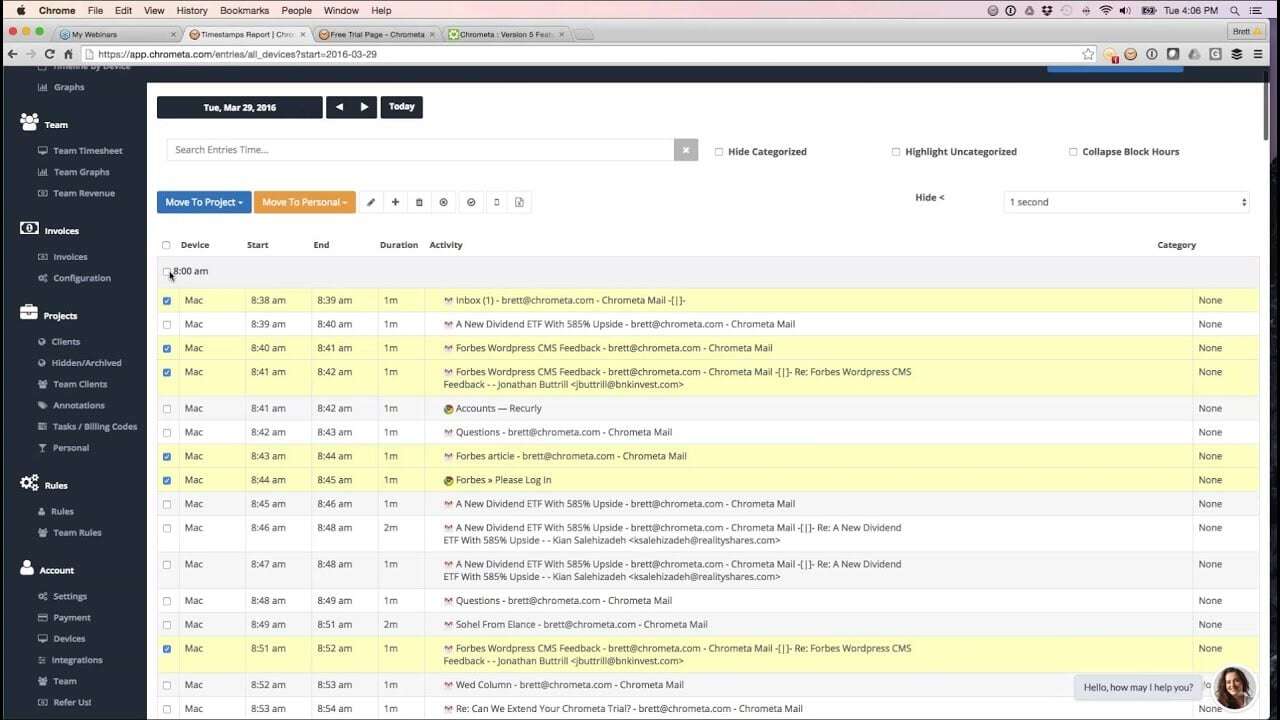Open Spotlight search magnifier
The height and width of the screenshot is (720, 1280).
click(x=1236, y=10)
